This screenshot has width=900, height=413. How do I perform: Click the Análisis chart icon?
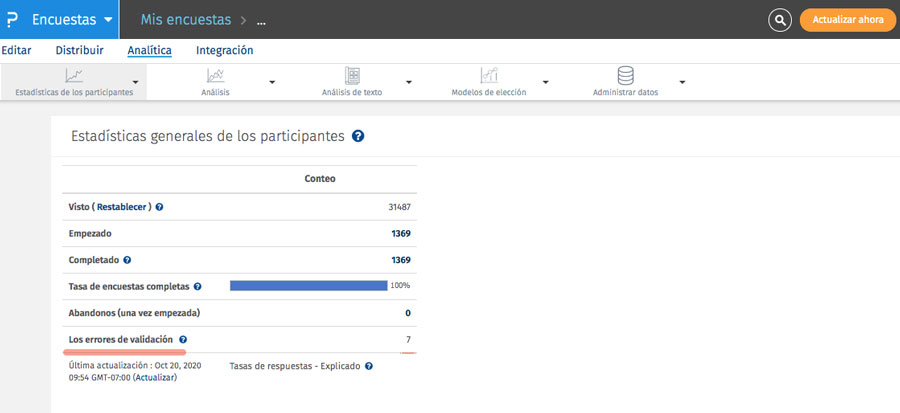215,75
